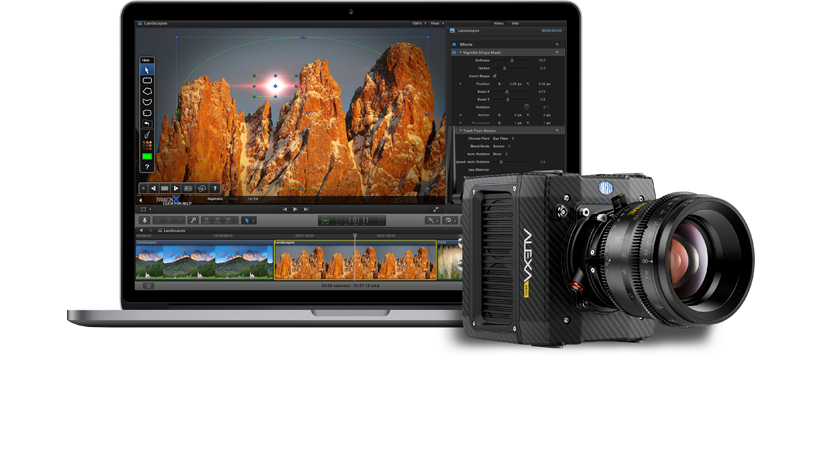Select the arrow pointer tool in TrackX palette
The width and height of the screenshot is (818, 461).
point(147,70)
